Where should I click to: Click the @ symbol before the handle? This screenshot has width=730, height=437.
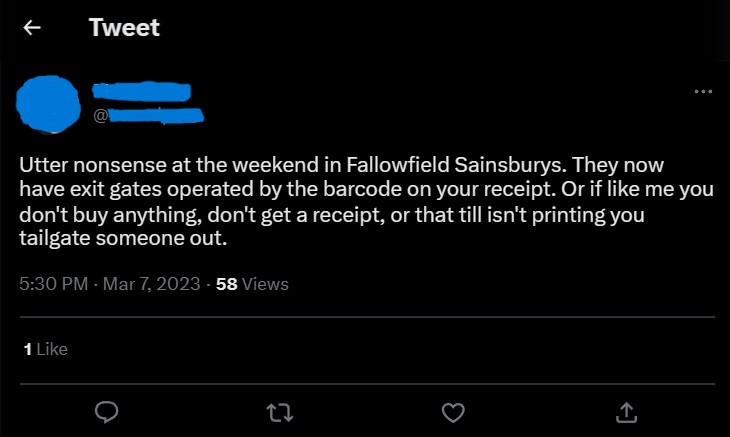(x=100, y=115)
